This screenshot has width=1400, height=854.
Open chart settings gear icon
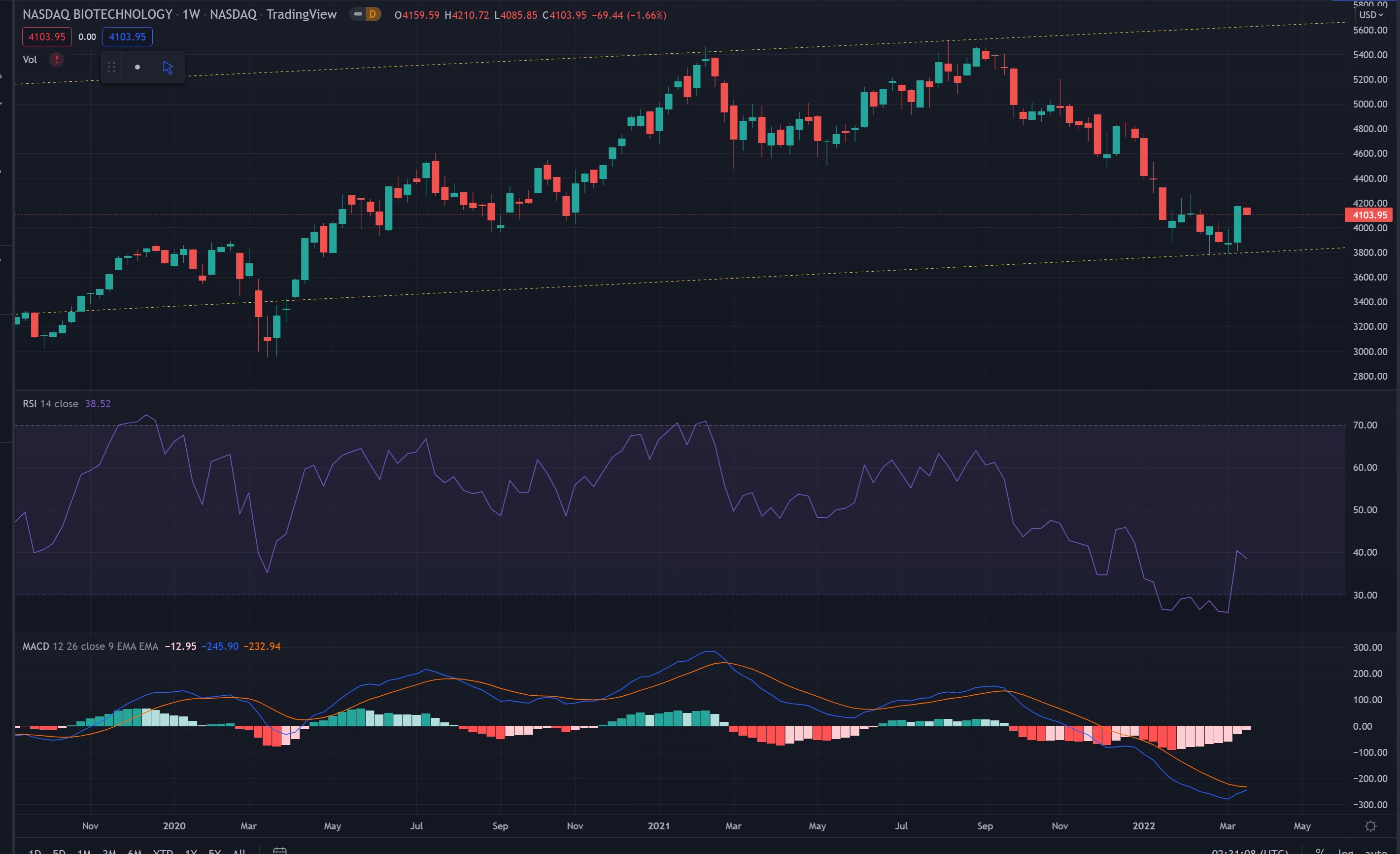pyautogui.click(x=1370, y=826)
